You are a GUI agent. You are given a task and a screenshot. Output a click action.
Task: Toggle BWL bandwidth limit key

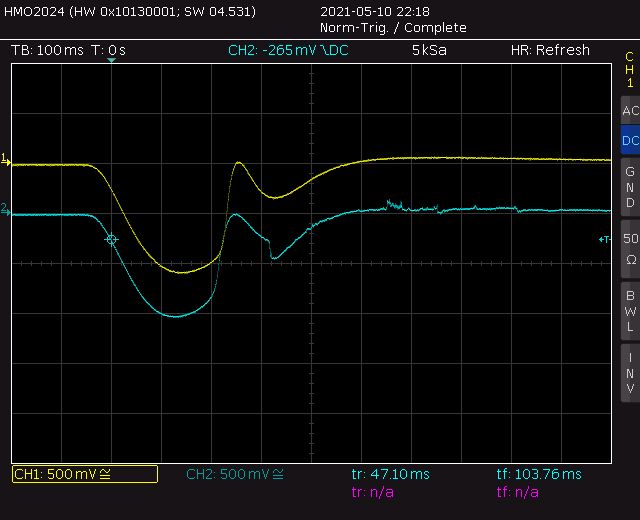click(x=630, y=311)
